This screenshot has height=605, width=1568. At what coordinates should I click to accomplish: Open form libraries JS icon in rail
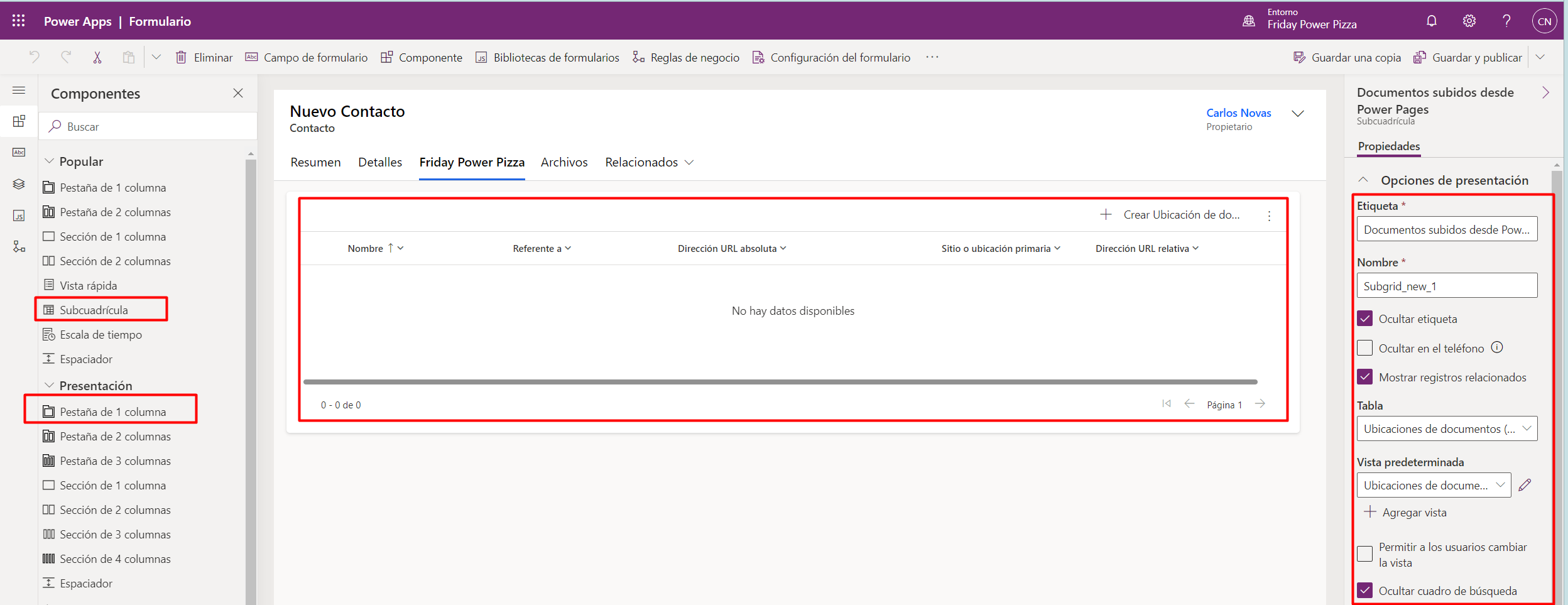tap(19, 215)
